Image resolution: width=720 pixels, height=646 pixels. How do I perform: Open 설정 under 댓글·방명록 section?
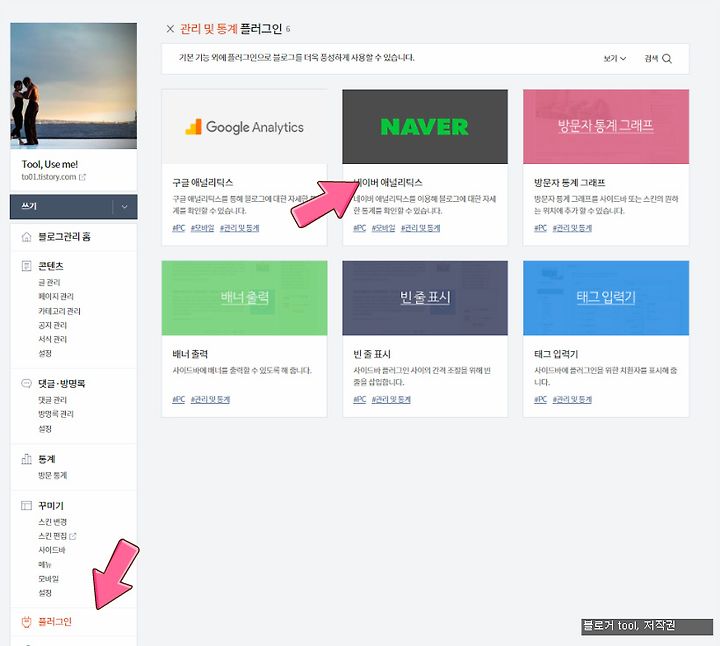tap(45, 429)
